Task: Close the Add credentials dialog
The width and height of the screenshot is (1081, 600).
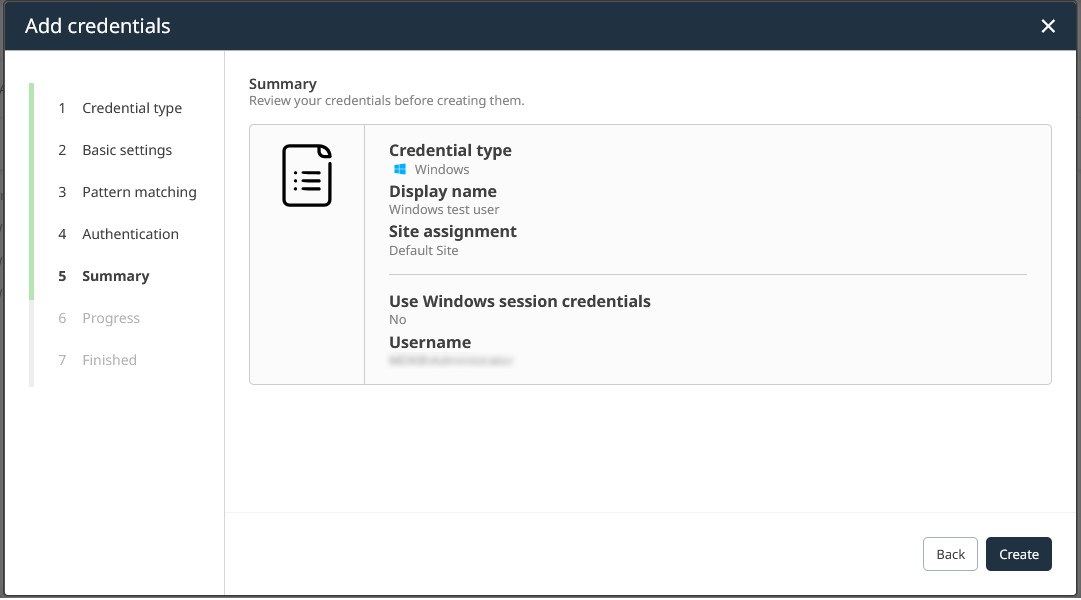Action: (1048, 26)
